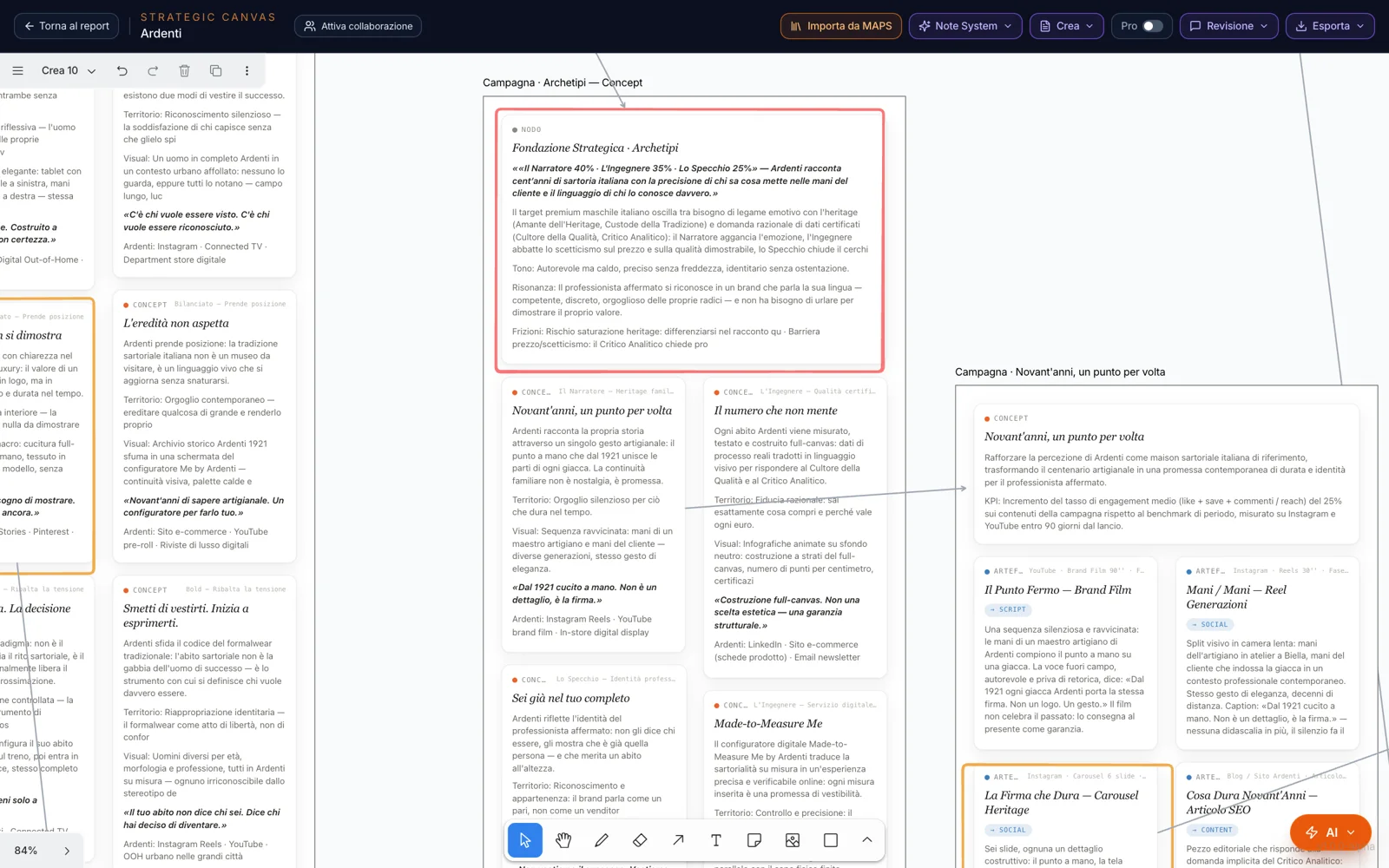Image resolution: width=1389 pixels, height=868 pixels.
Task: Click Campagna · Archetipi — Concept frame label
Action: 563,82
